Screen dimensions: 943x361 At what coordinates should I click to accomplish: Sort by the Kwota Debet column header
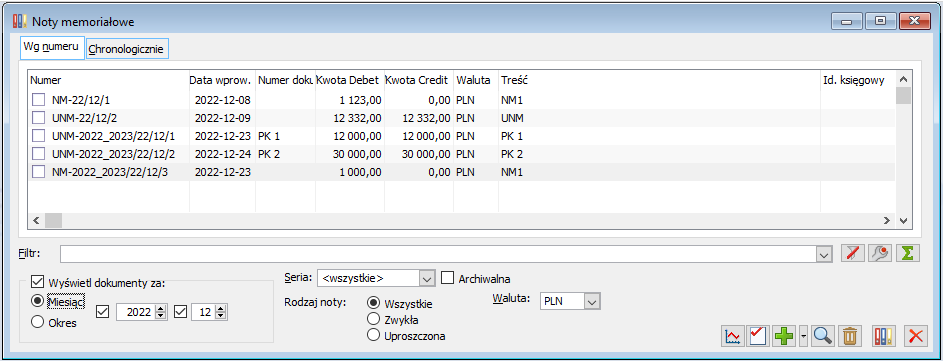(x=349, y=80)
